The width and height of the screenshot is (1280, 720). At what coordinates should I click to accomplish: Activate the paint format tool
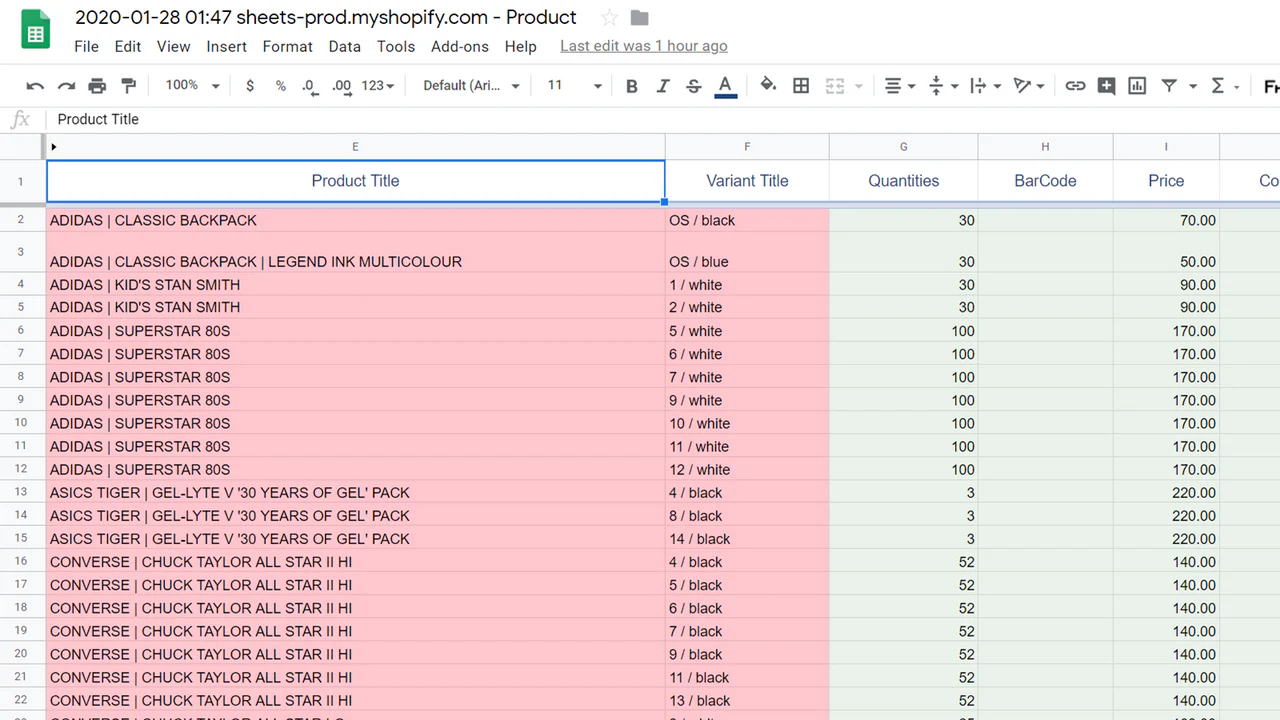tap(128, 86)
